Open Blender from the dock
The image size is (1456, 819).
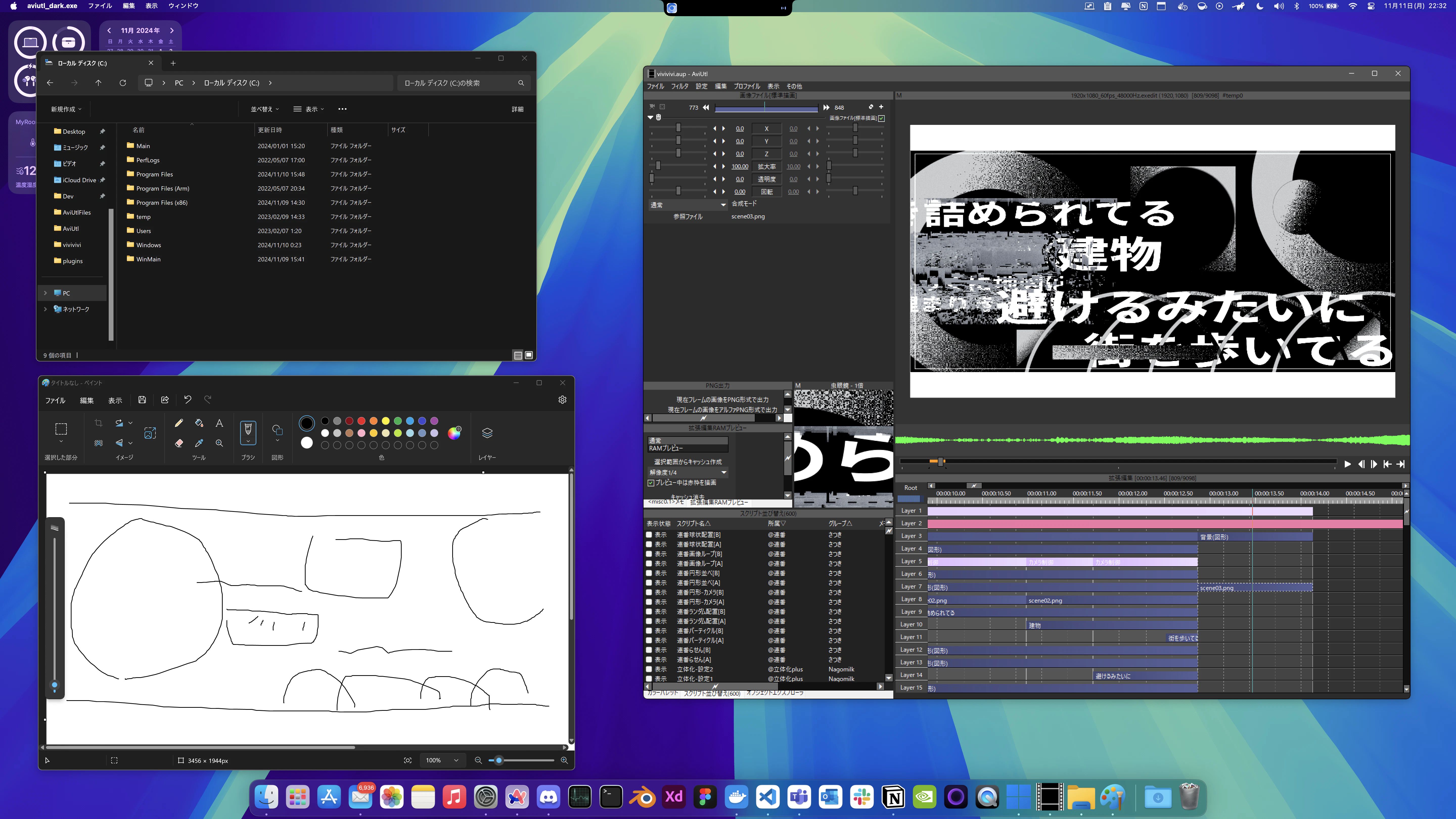click(642, 797)
